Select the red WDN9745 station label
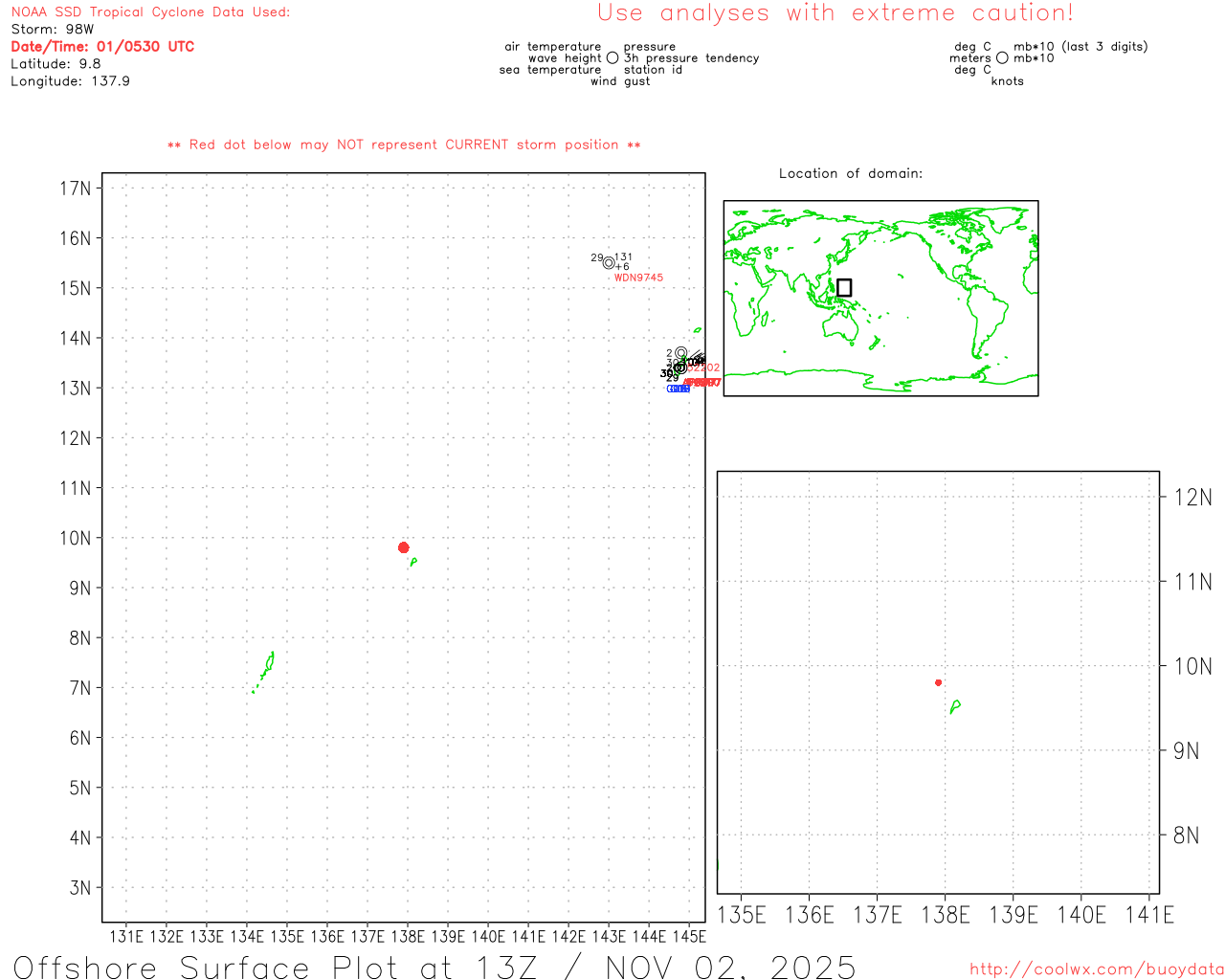The width and height of the screenshot is (1225, 980). (x=638, y=278)
